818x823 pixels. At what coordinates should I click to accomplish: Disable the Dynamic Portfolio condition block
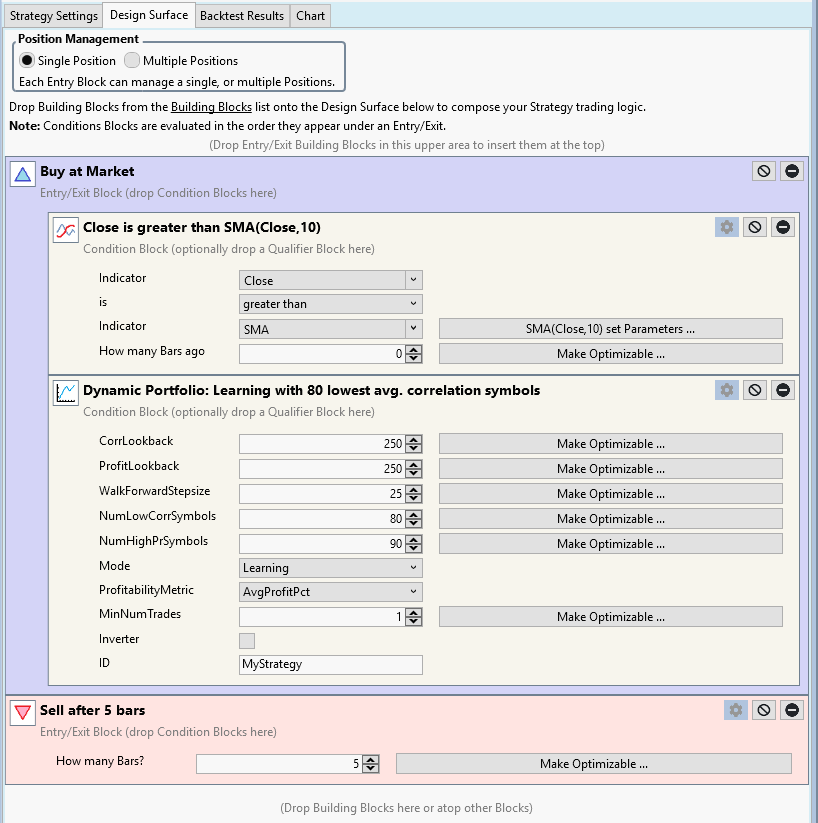coord(754,391)
